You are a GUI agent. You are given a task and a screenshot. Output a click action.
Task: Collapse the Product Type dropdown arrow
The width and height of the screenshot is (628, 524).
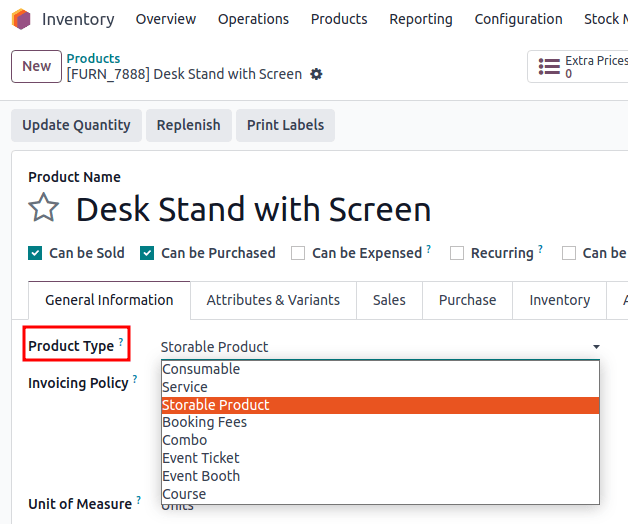click(596, 347)
